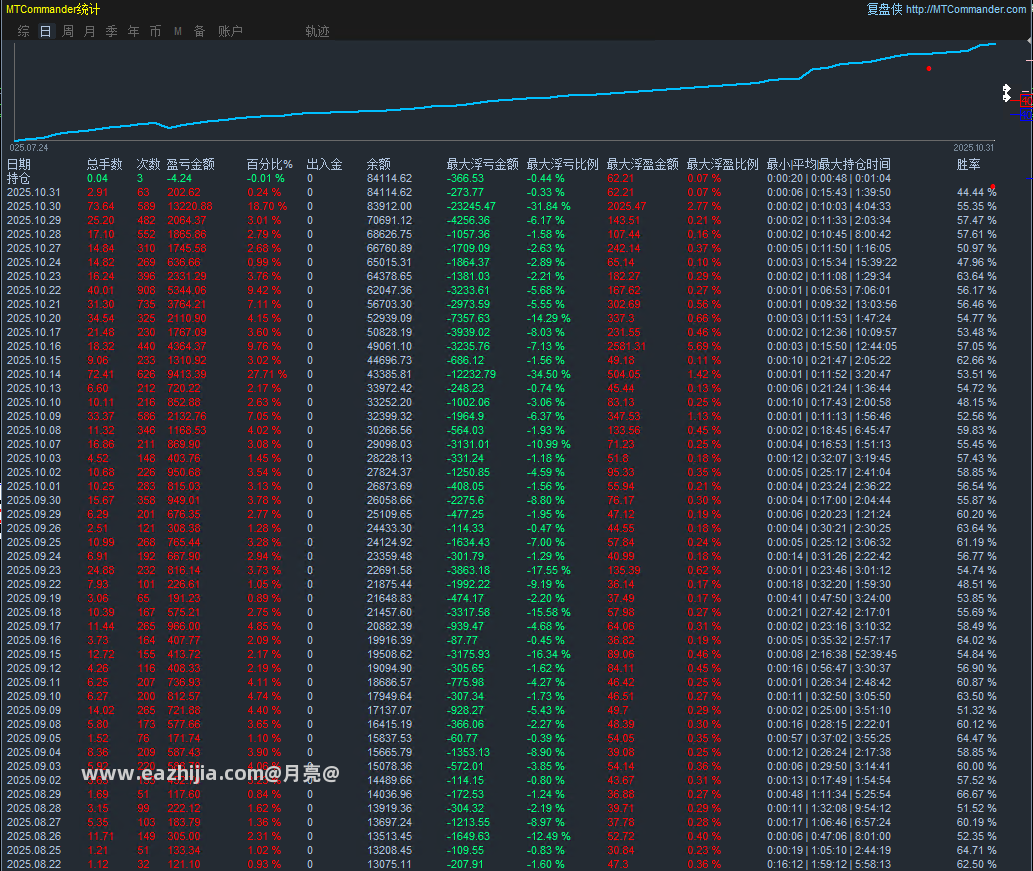Open the 币 symbol statistics tab
This screenshot has width=1033, height=871.
tap(155, 31)
